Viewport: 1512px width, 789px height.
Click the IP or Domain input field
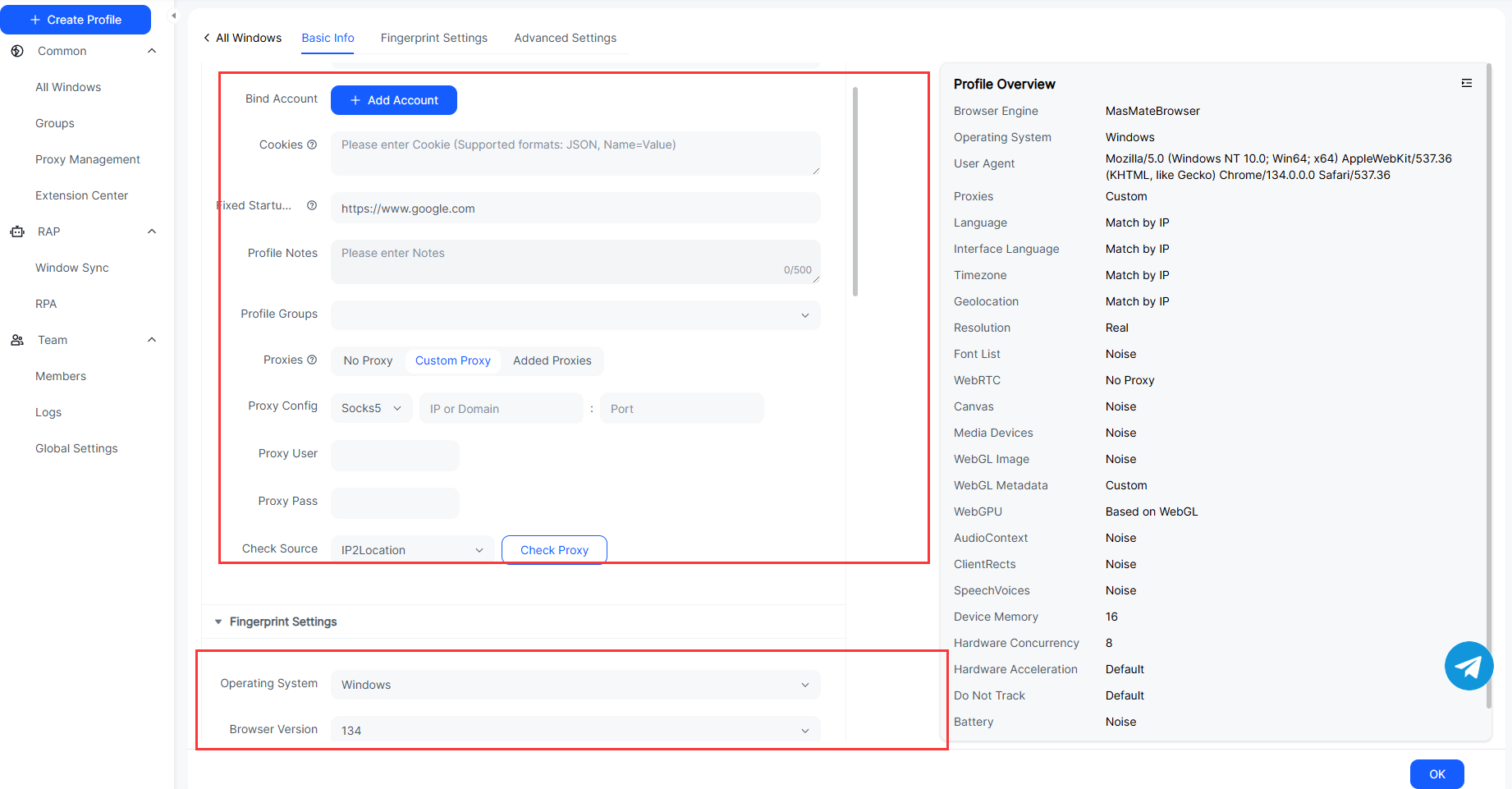pos(501,408)
